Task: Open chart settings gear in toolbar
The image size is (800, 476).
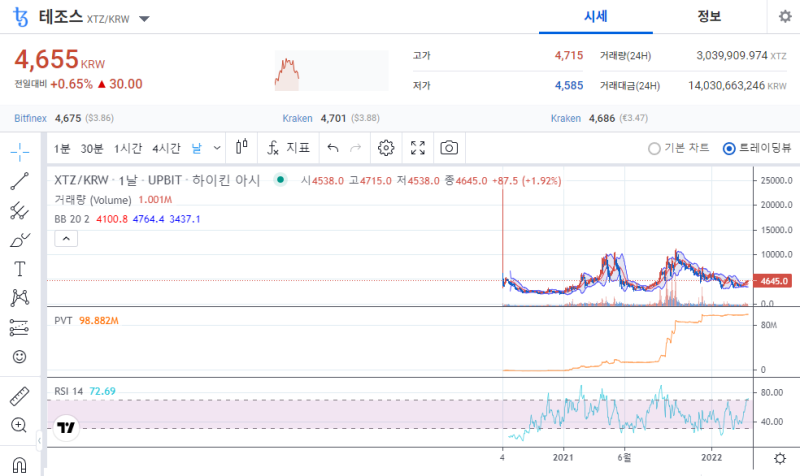Action: click(386, 148)
